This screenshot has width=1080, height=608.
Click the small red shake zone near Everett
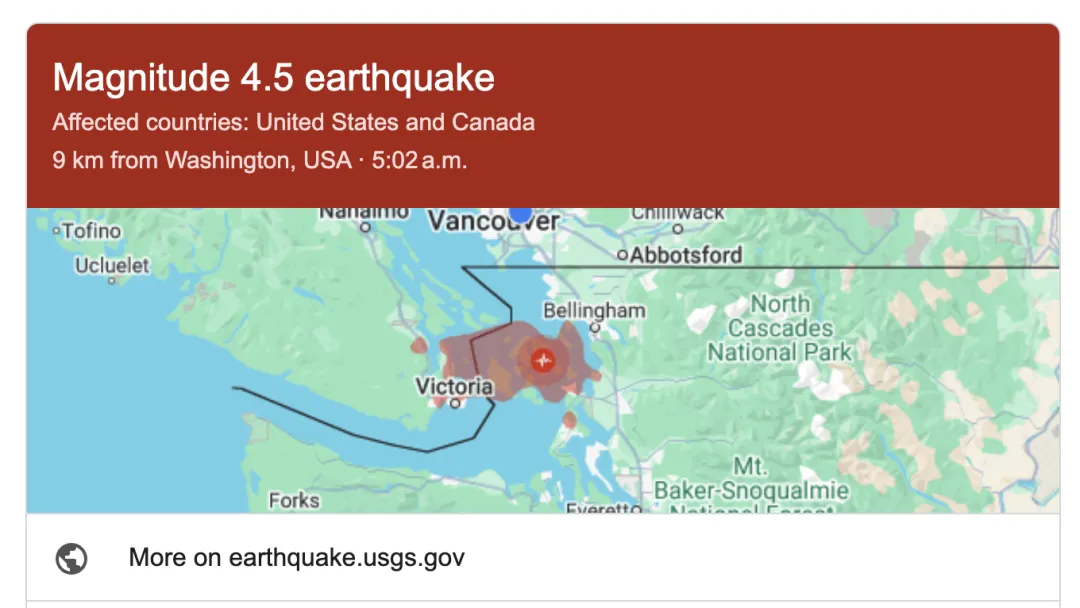(x=570, y=419)
